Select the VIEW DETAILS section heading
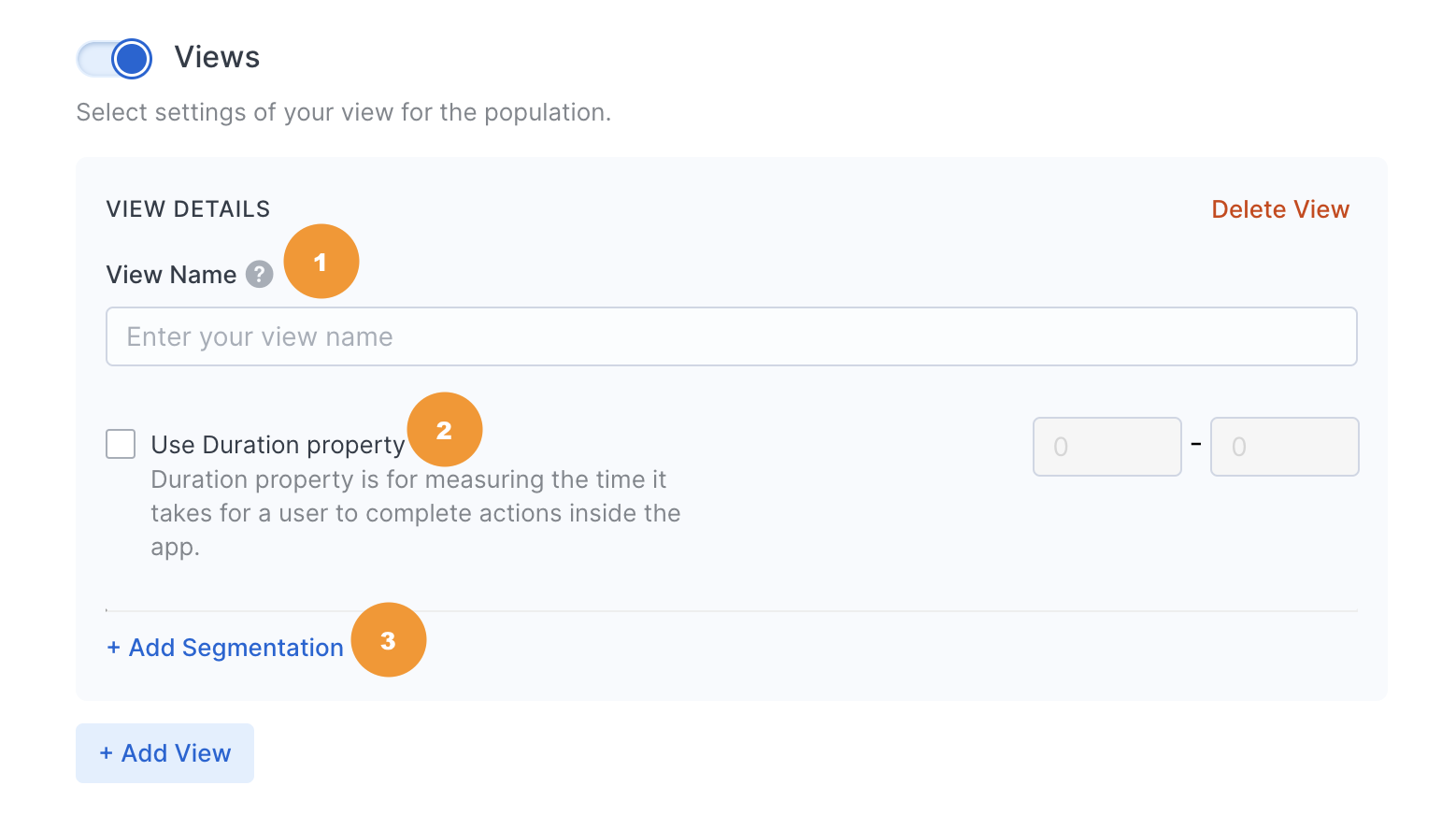This screenshot has height=814, width=1456. [188, 209]
